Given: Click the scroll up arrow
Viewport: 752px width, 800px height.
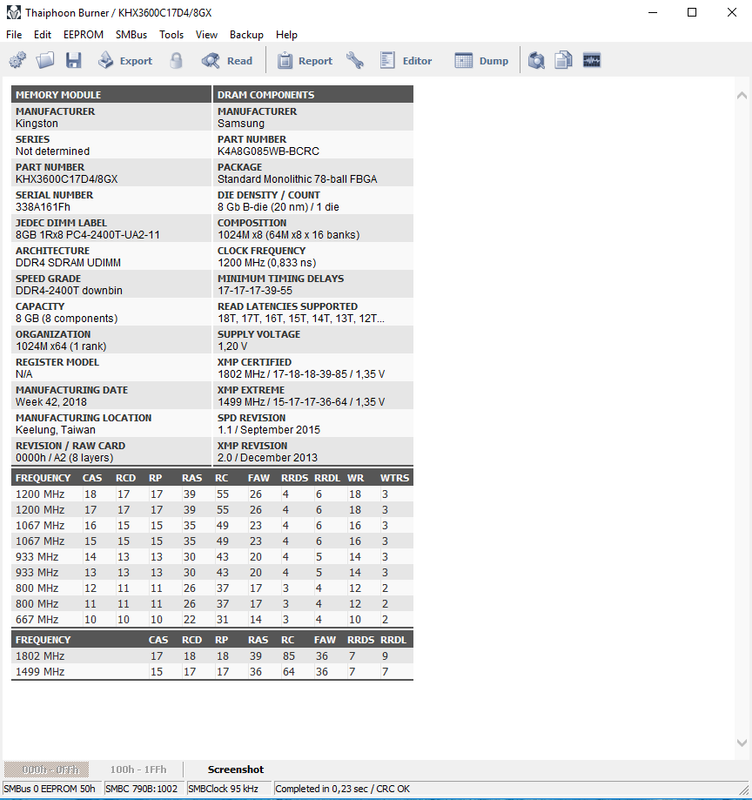Looking at the screenshot, I should [x=742, y=95].
